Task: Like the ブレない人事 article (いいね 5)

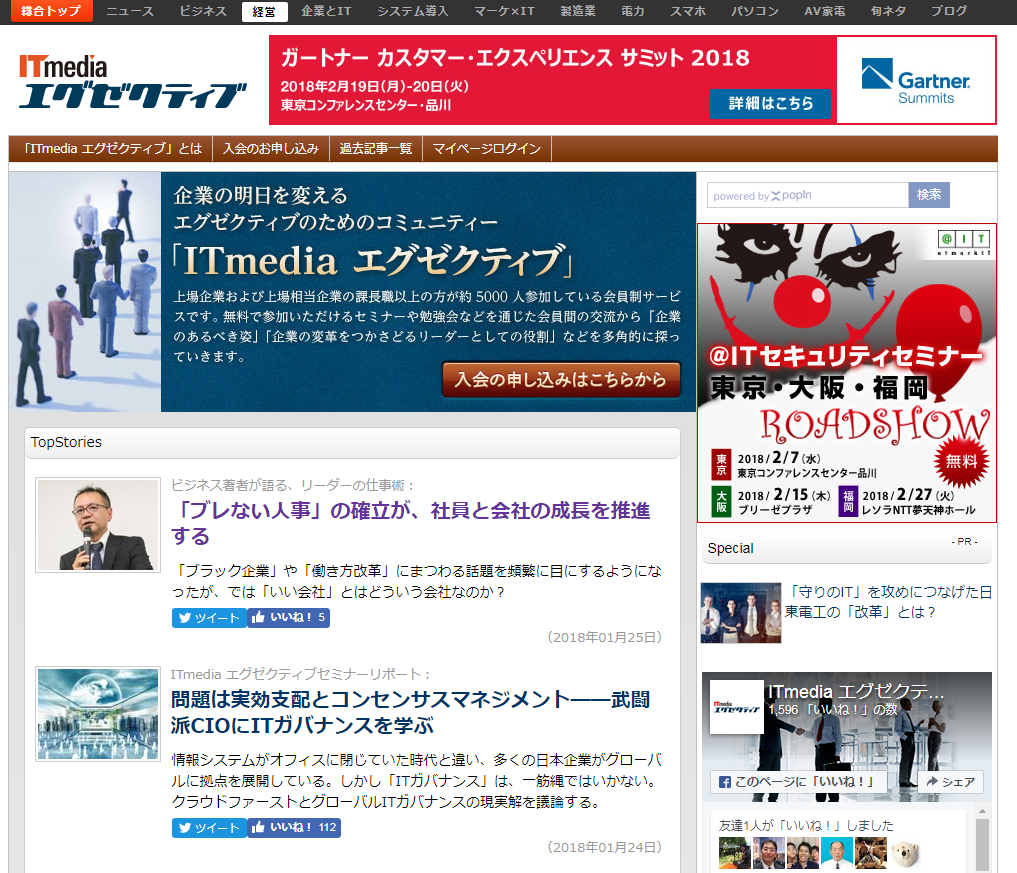Action: (x=289, y=618)
